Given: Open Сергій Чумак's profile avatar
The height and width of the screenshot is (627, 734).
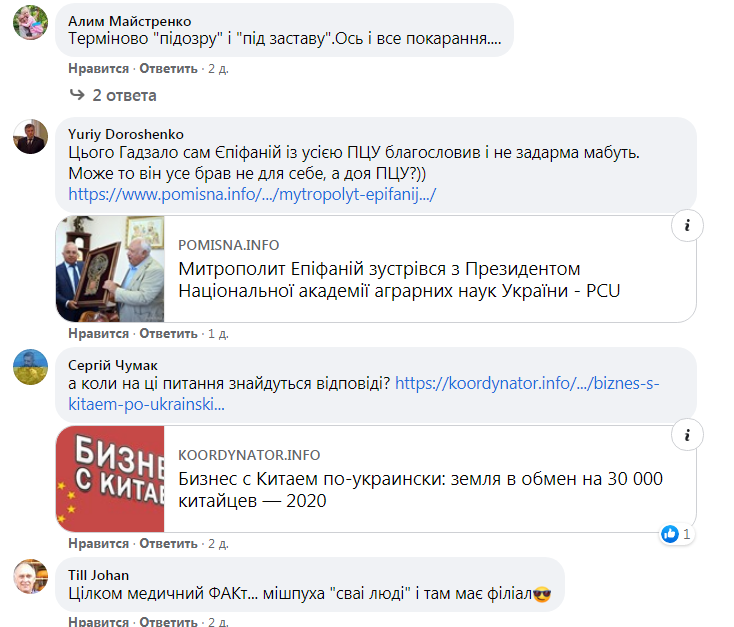Looking at the screenshot, I should click(x=30, y=367).
